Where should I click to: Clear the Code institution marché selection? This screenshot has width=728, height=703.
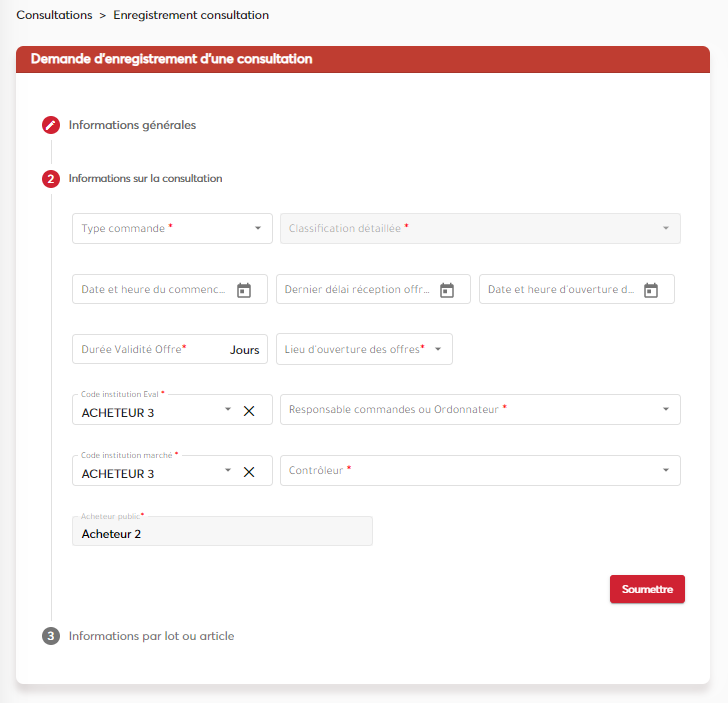coord(249,472)
